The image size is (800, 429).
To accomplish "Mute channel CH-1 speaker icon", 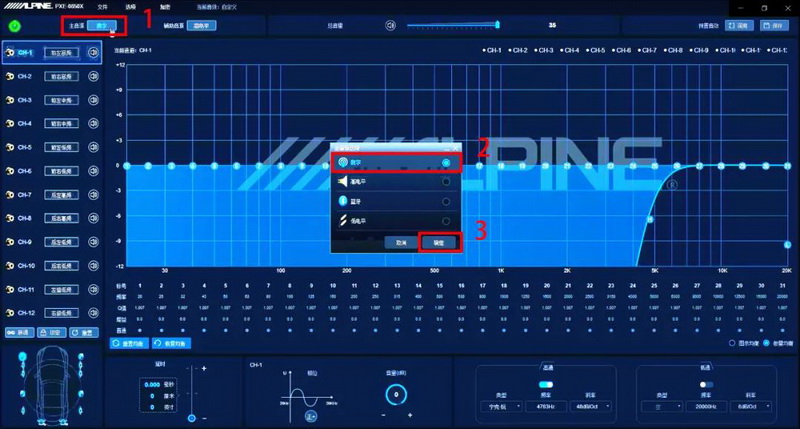I will click(93, 52).
